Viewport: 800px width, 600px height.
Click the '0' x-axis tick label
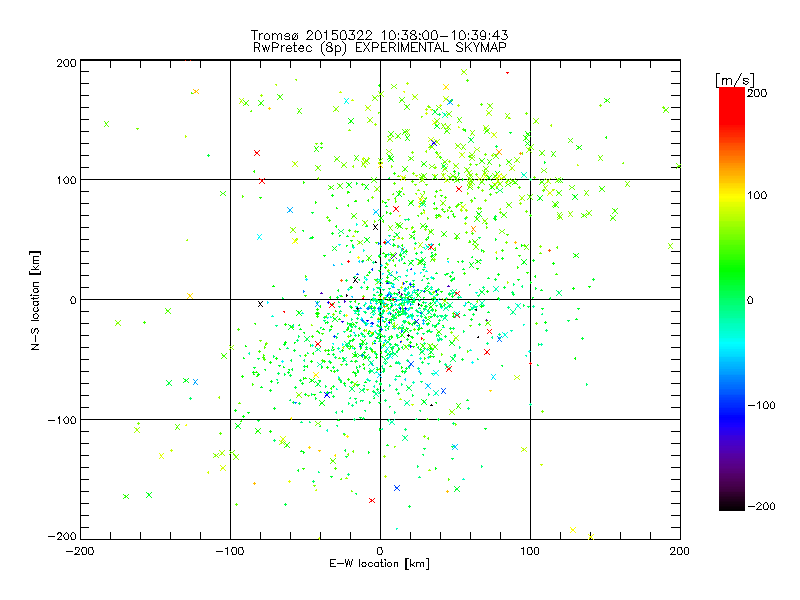380,551
